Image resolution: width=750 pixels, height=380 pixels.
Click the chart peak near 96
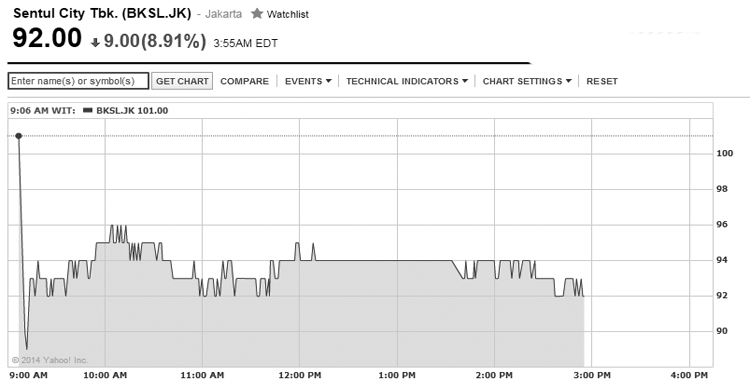coord(119,225)
